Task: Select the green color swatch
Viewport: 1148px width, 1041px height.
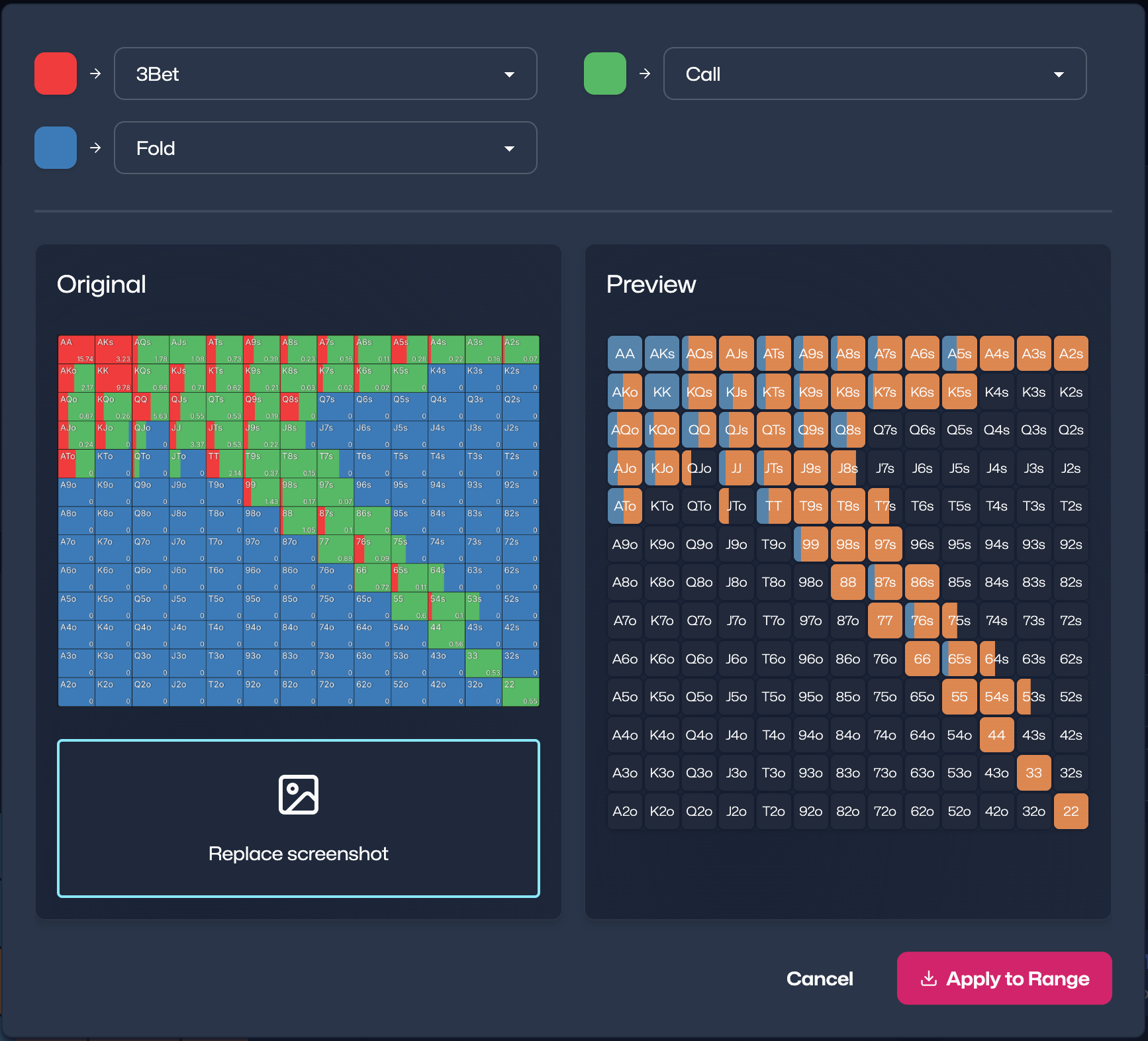Action: [x=605, y=74]
